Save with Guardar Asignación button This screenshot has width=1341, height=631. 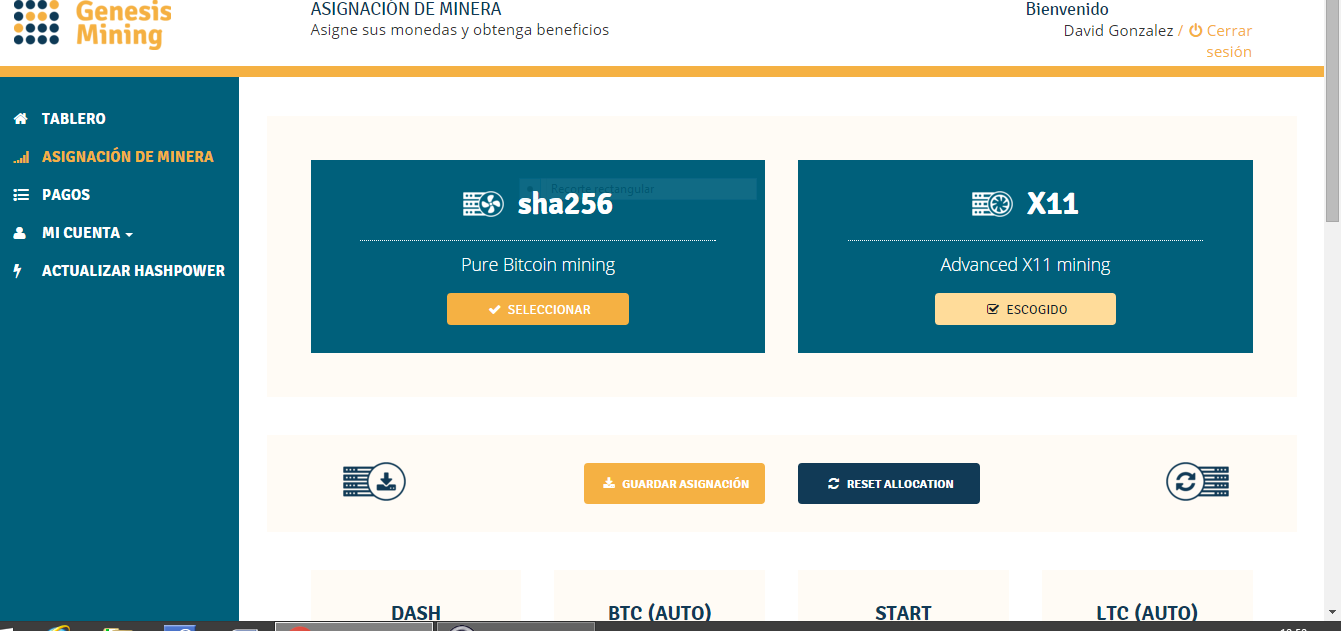674,483
